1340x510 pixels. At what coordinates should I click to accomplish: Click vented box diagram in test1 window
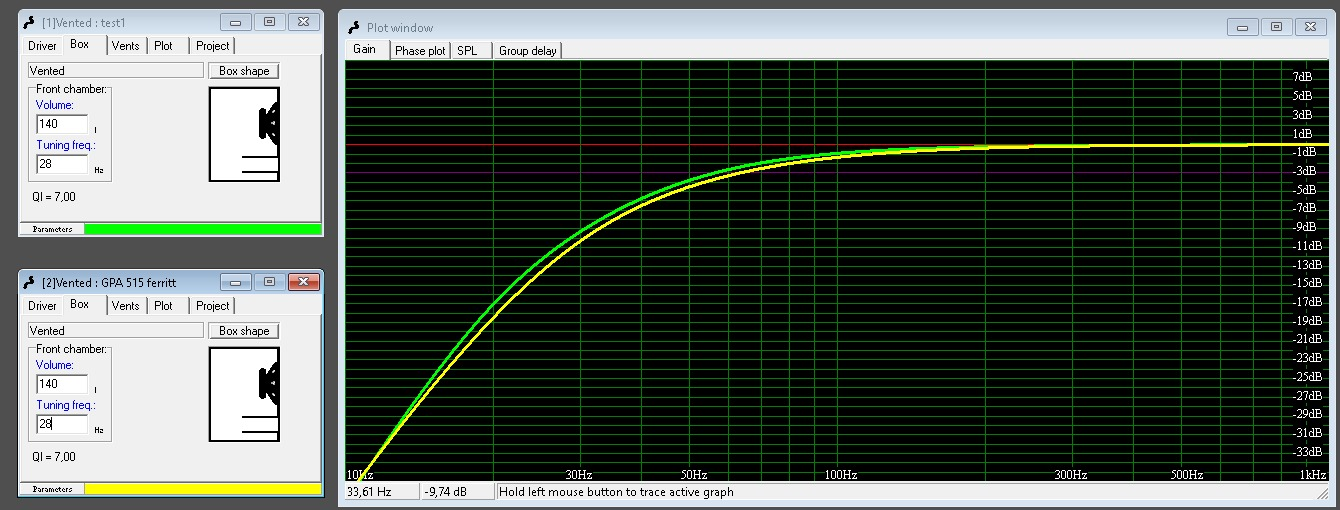(244, 134)
